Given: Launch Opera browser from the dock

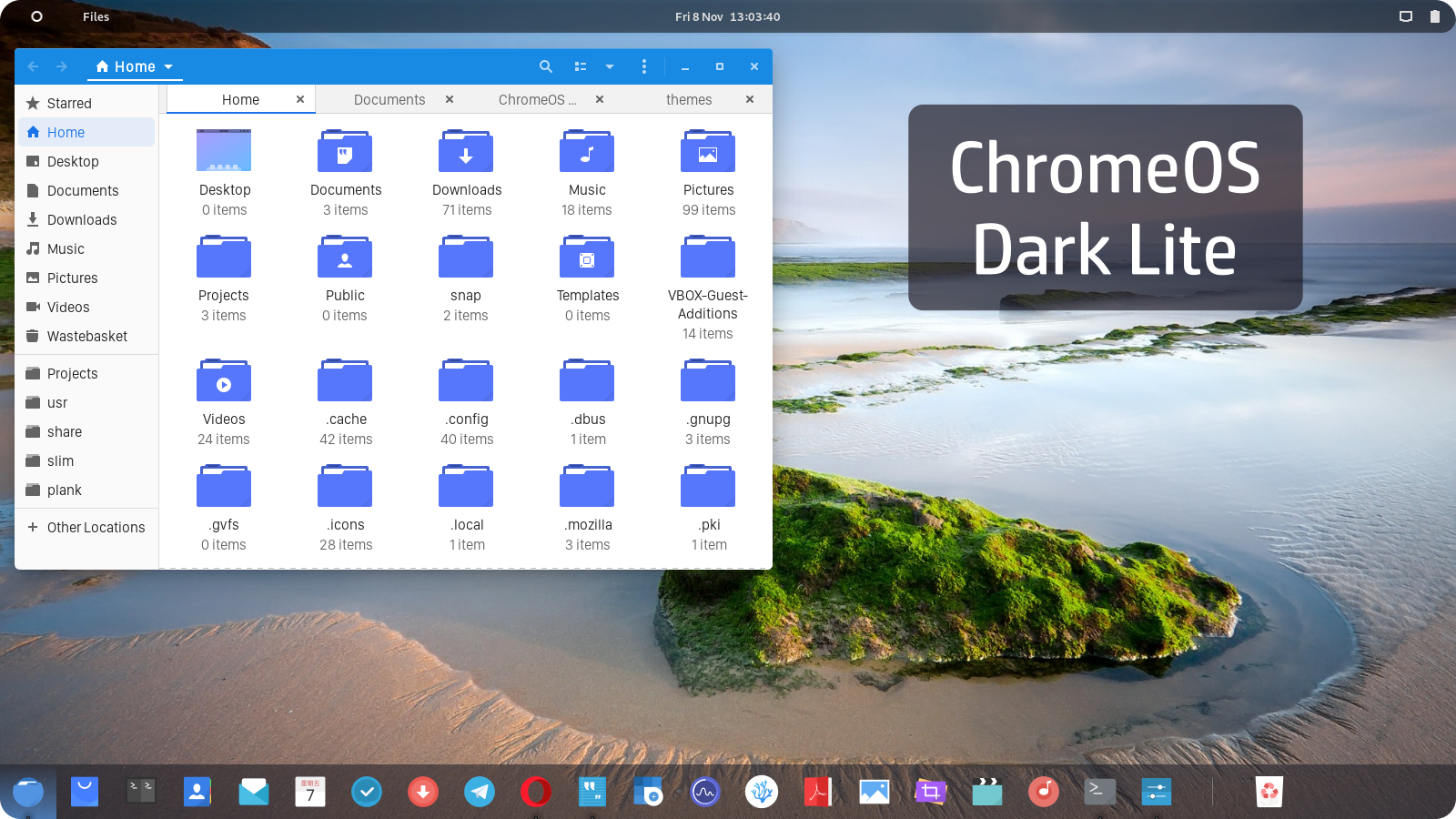Looking at the screenshot, I should (536, 792).
